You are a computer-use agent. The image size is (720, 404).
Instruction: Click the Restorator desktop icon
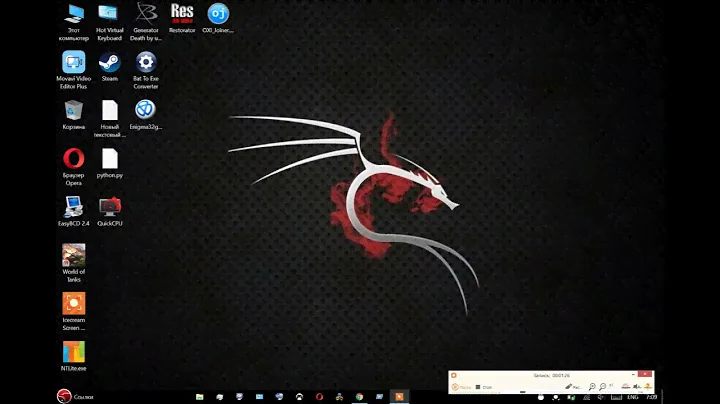pyautogui.click(x=182, y=14)
